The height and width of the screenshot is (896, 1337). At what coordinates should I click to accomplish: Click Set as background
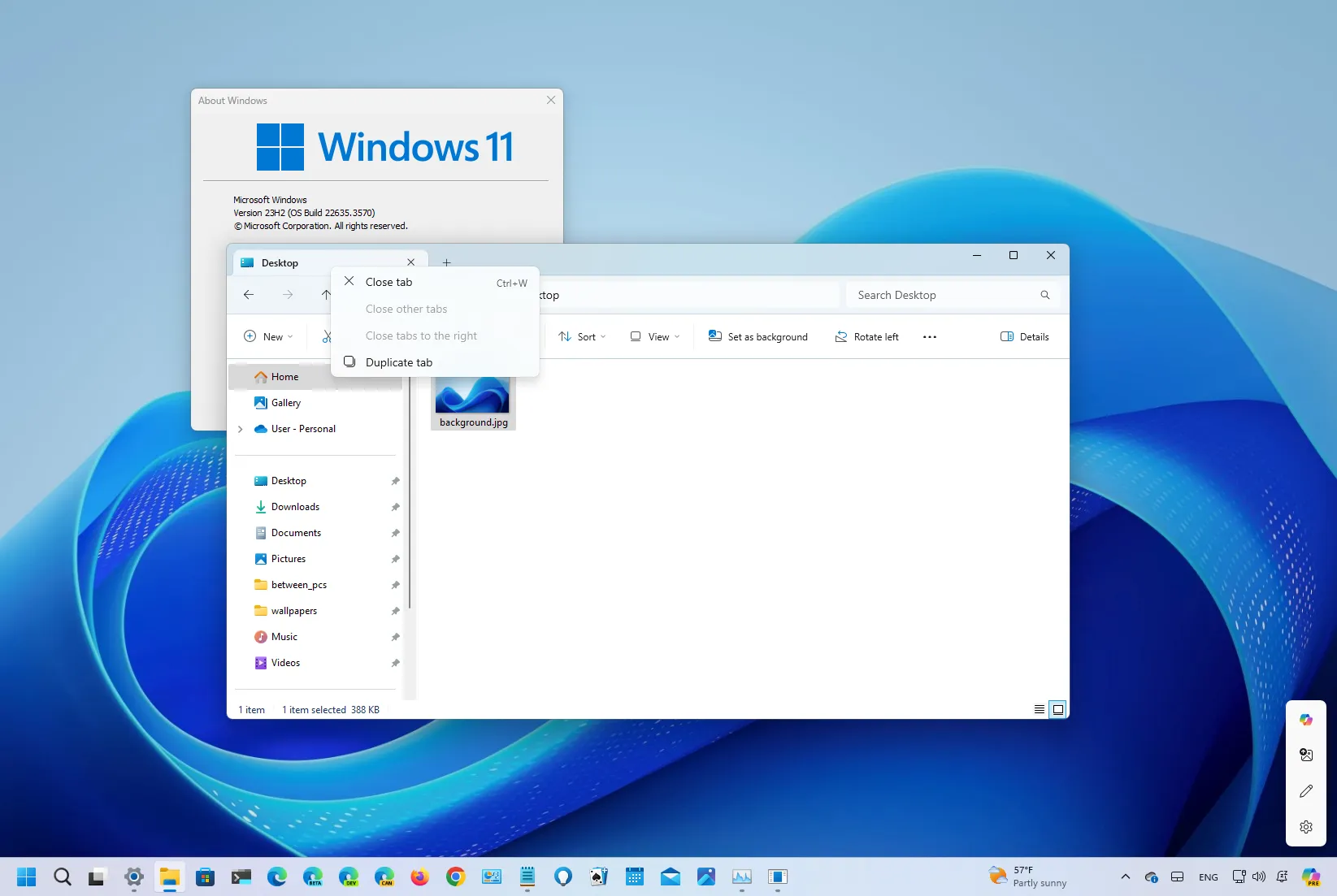[757, 337]
